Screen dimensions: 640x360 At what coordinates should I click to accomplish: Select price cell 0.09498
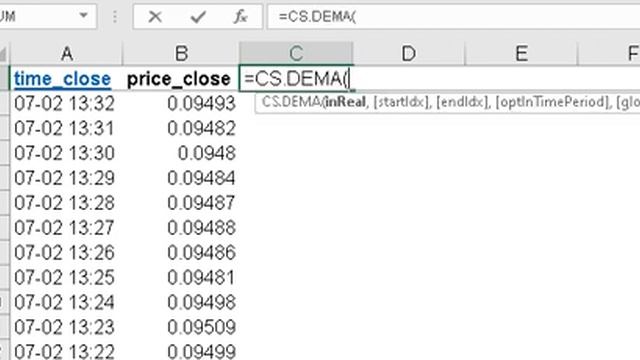[181, 302]
